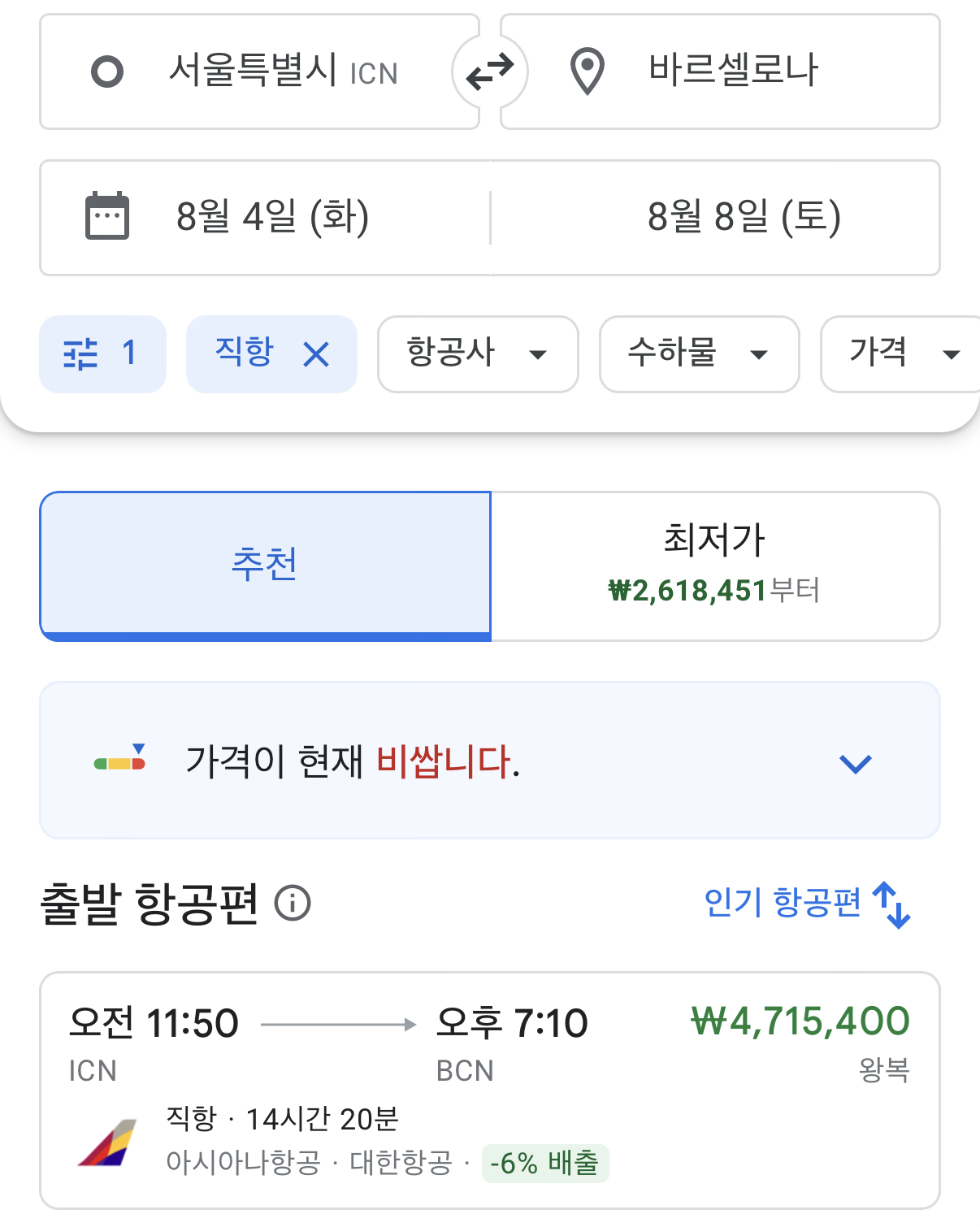Image resolution: width=980 pixels, height=1227 pixels.
Task: Click the 인기 항공편 sort link
Action: tap(783, 903)
